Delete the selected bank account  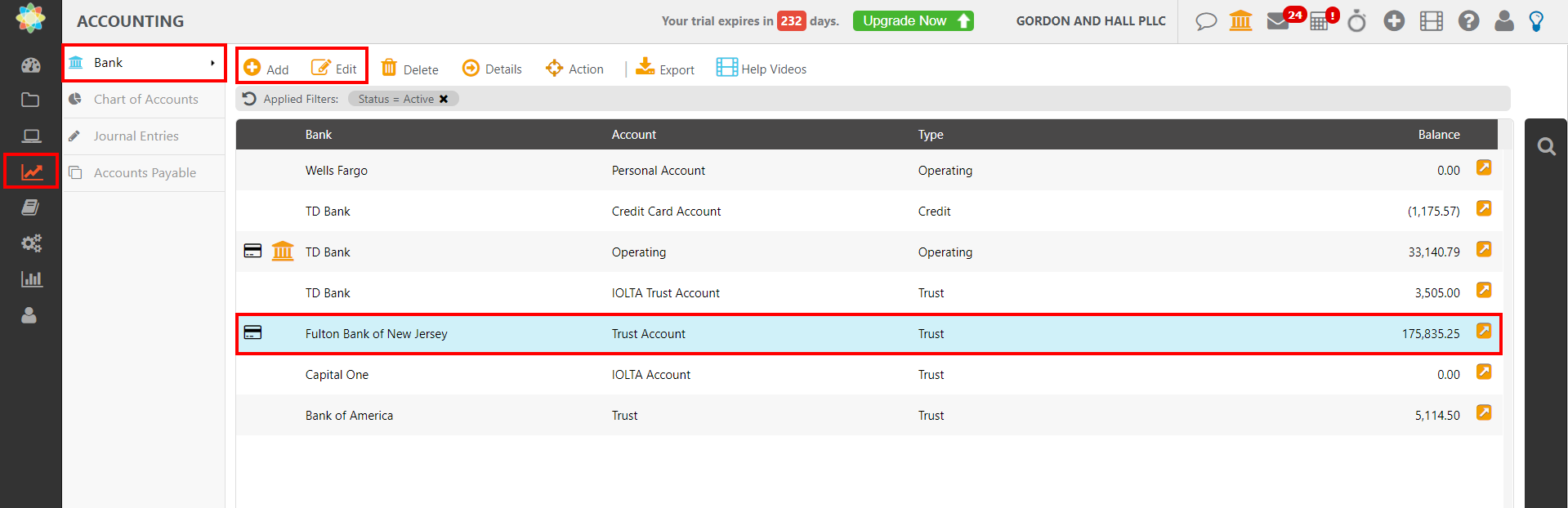click(x=410, y=69)
